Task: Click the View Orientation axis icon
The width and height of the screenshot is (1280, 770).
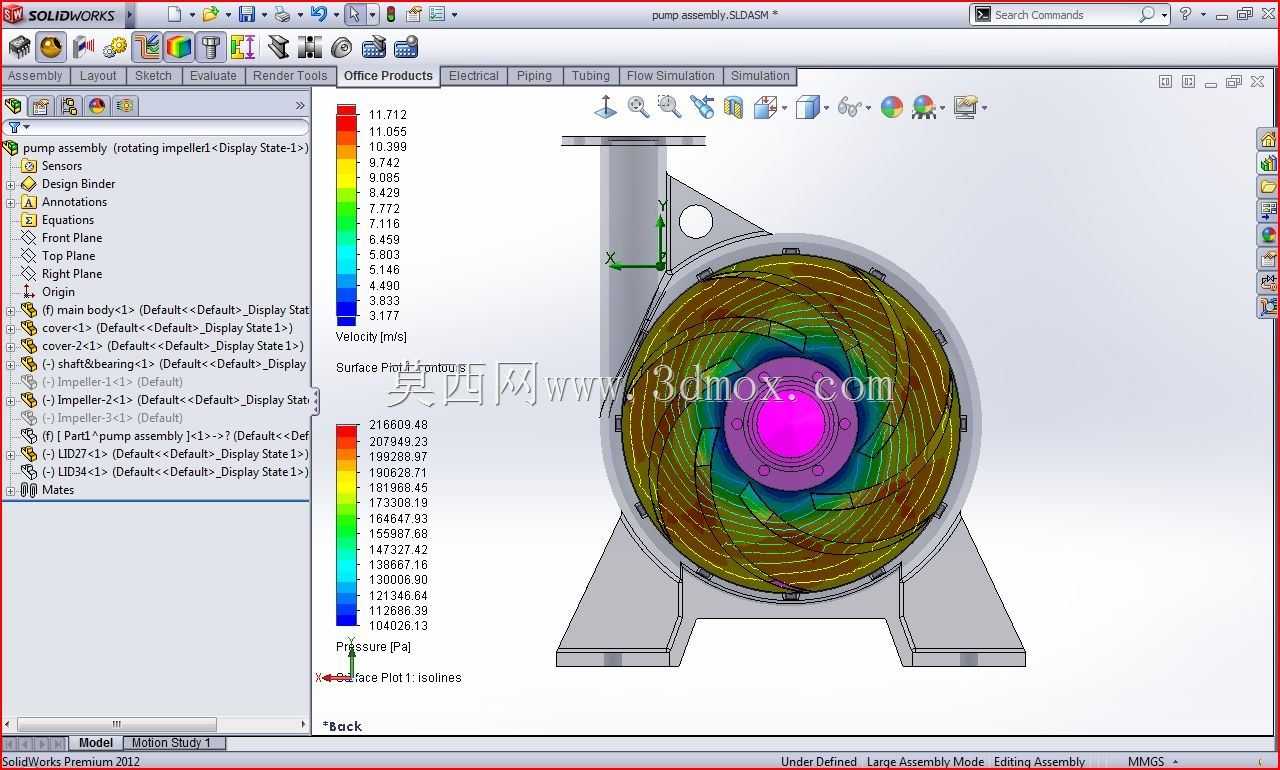Action: 605,107
